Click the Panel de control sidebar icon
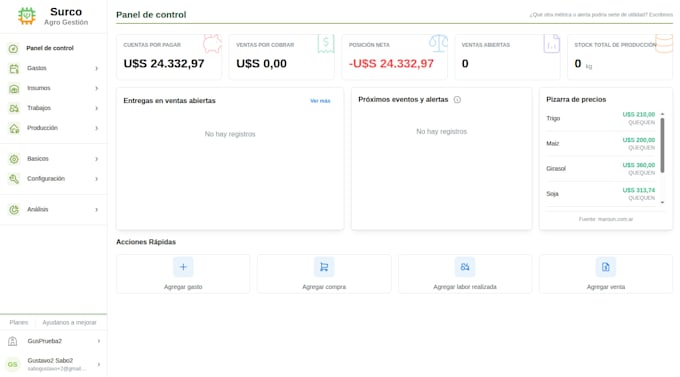The image size is (680, 377). tap(13, 48)
